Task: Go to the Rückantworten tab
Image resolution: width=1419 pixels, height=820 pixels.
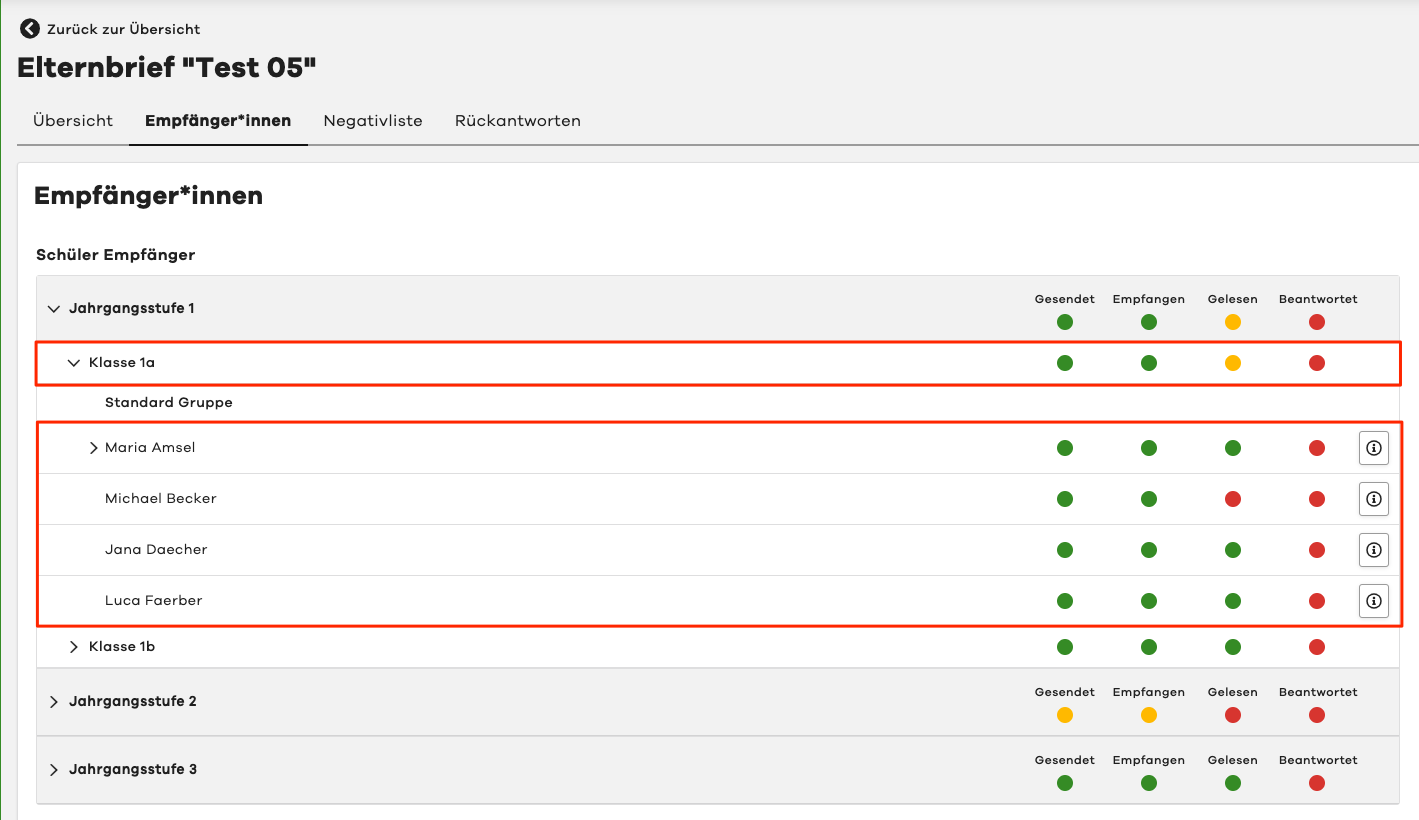Action: pyautogui.click(x=517, y=121)
